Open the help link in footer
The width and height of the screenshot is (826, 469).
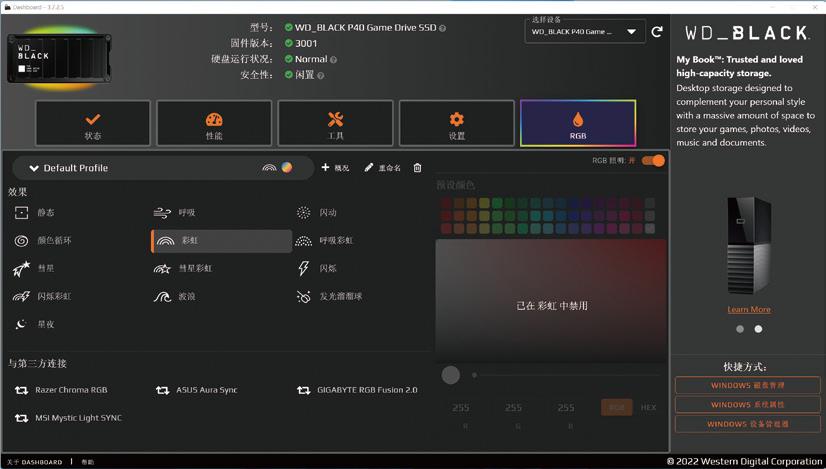tap(87, 462)
